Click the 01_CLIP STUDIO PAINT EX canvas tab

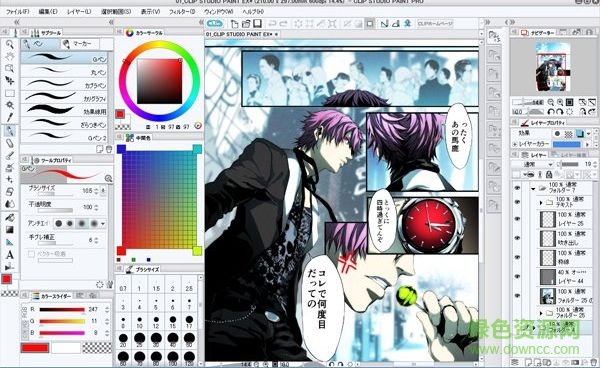(x=242, y=34)
